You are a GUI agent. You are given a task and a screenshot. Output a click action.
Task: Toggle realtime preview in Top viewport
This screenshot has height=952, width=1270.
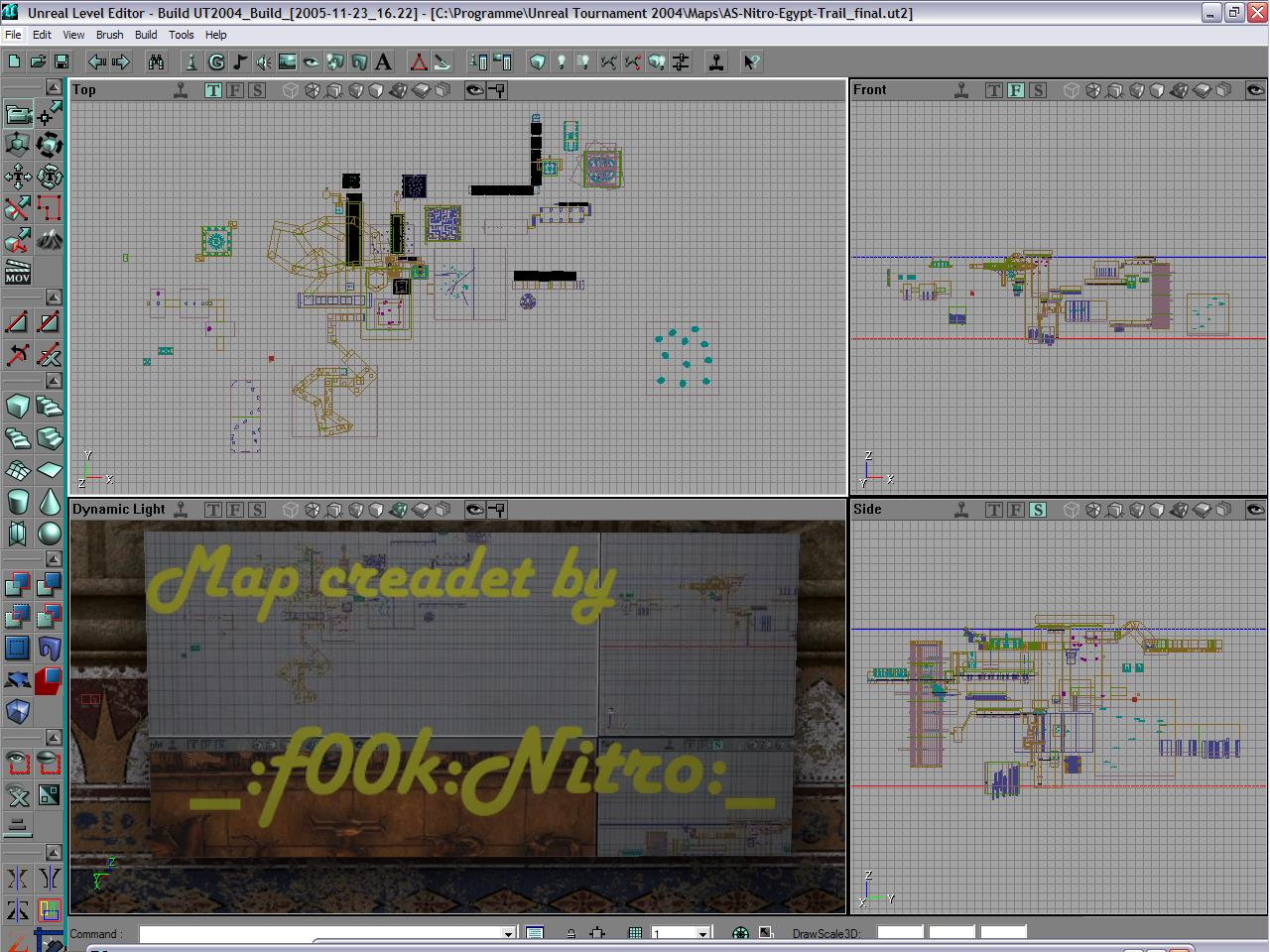(181, 90)
